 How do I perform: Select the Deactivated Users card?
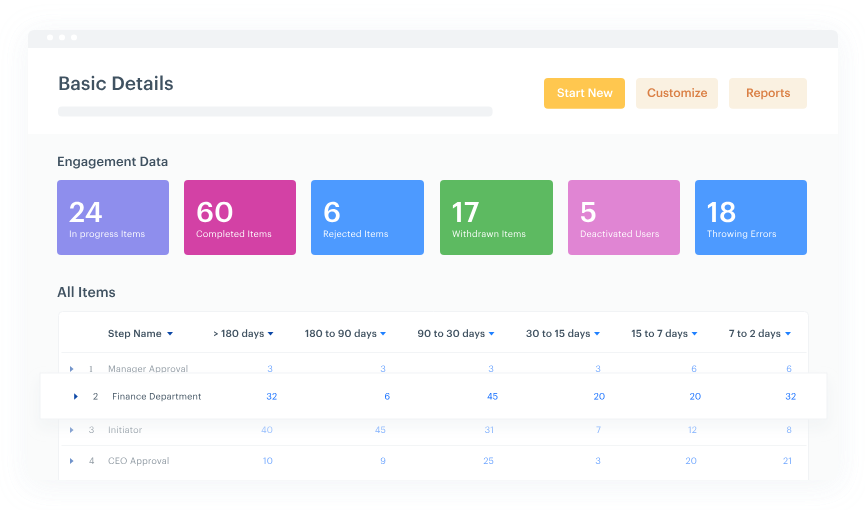pyautogui.click(x=623, y=217)
